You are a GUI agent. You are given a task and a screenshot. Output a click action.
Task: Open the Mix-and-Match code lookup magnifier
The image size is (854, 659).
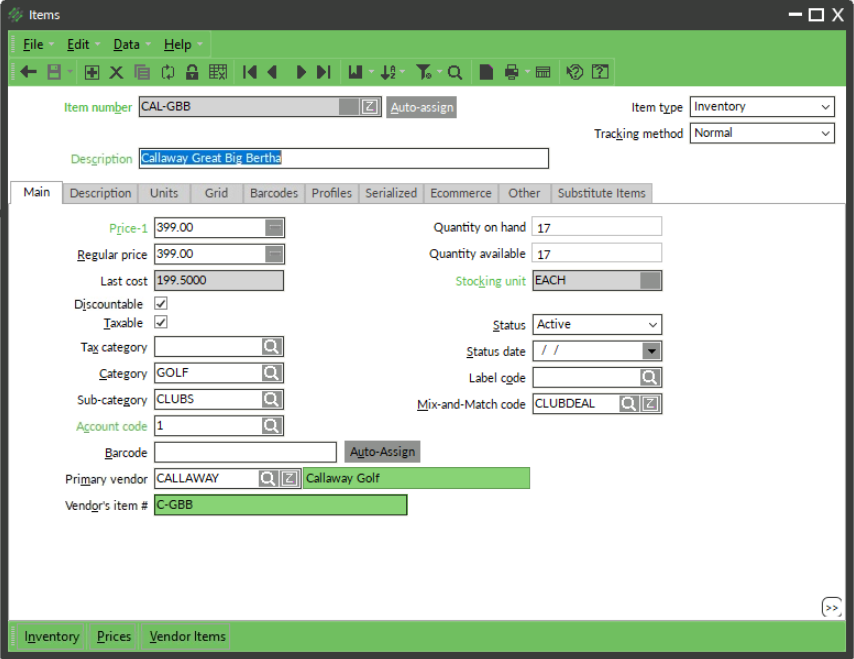629,404
